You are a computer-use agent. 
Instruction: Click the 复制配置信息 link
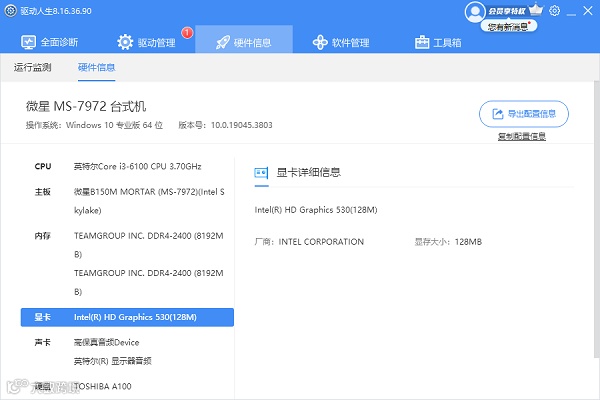[522, 136]
